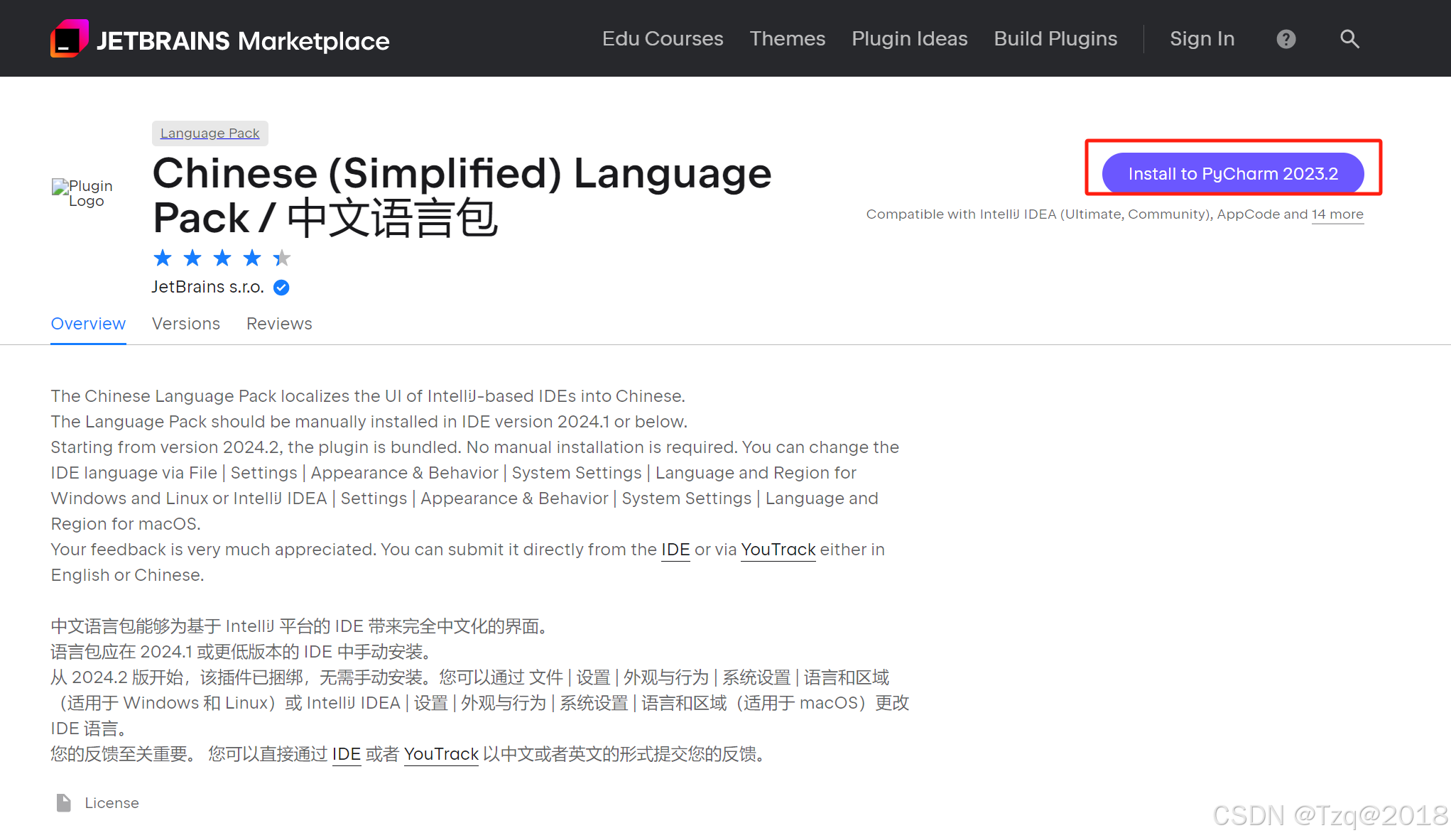Click the star rating row
1451x840 pixels.
click(x=222, y=258)
